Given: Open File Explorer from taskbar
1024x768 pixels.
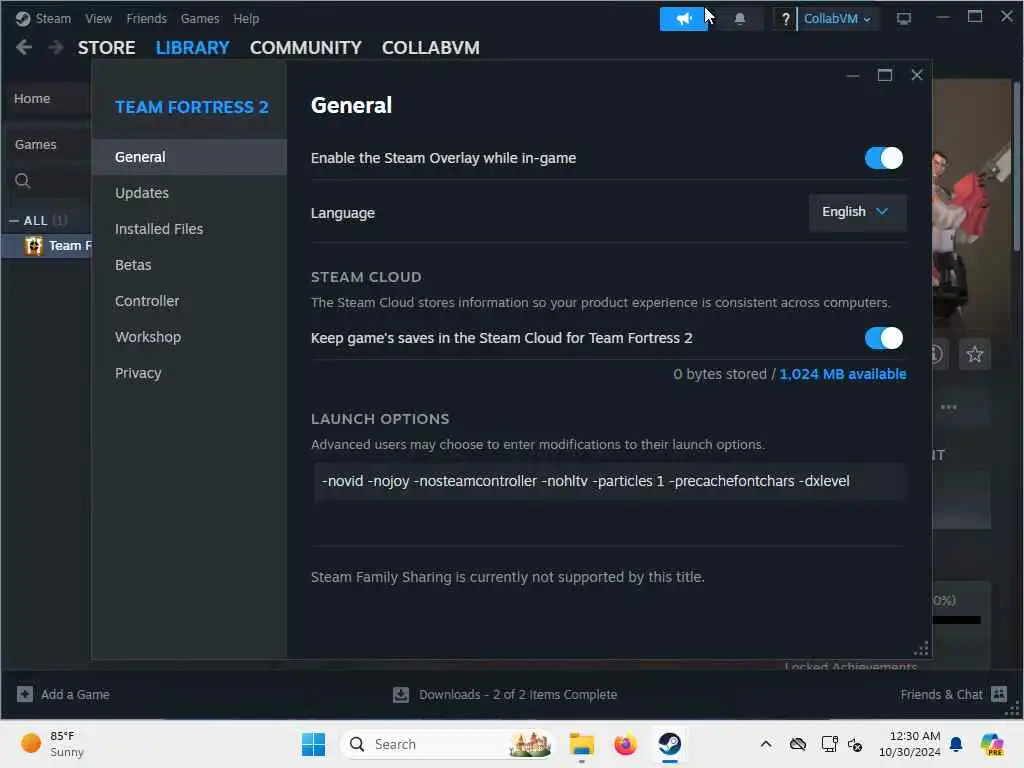Looking at the screenshot, I should 581,744.
